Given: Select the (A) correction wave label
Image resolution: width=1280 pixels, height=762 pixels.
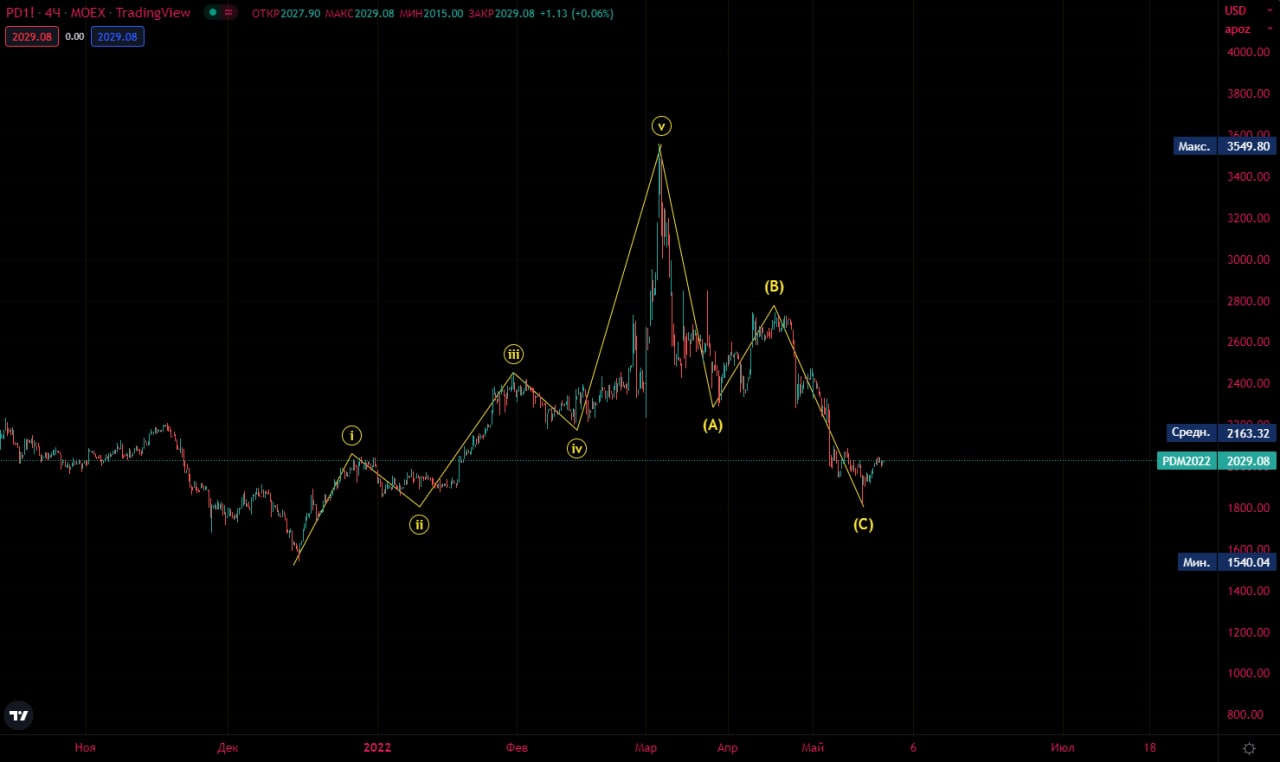Looking at the screenshot, I should coord(712,424).
